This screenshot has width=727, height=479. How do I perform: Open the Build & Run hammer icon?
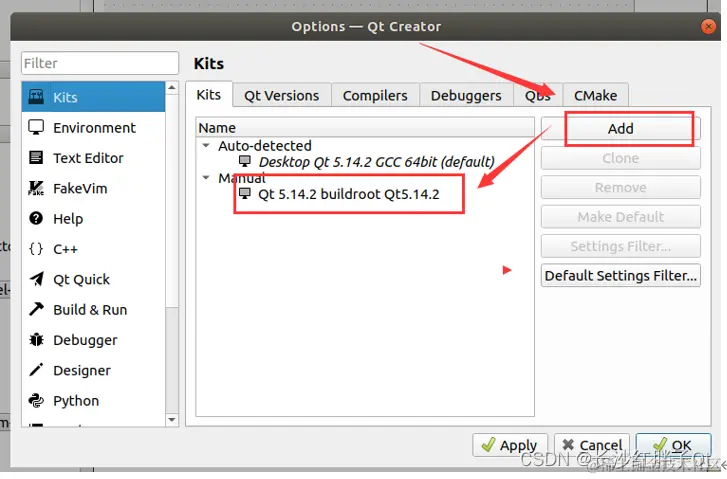pos(36,309)
